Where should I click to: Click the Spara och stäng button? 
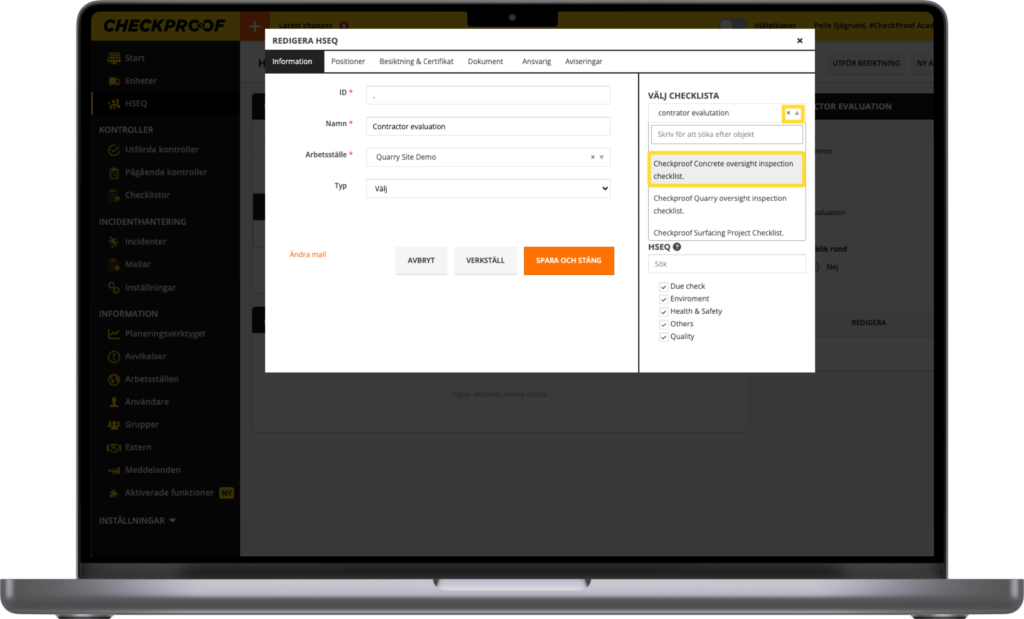pos(568,260)
